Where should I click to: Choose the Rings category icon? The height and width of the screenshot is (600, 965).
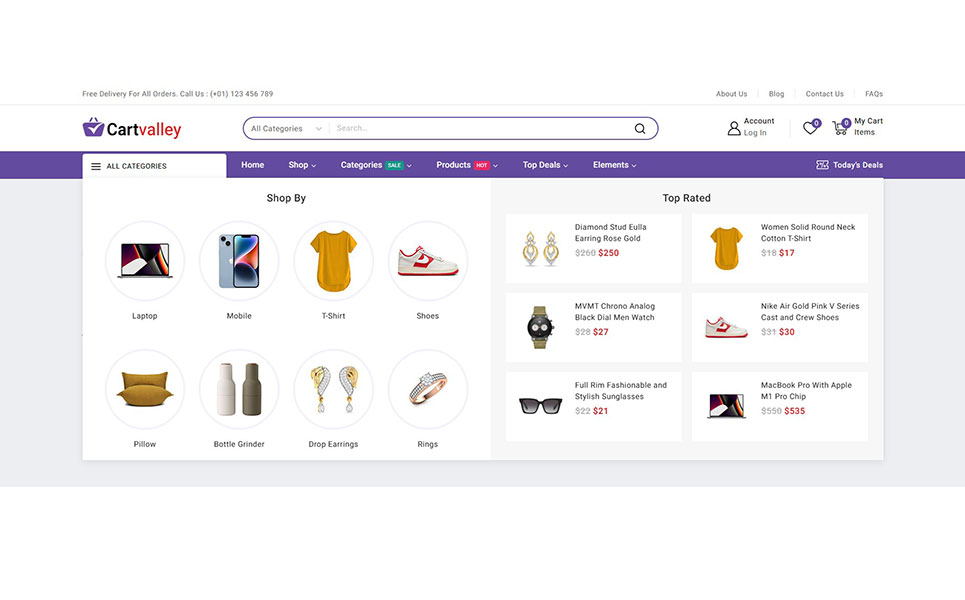427,389
